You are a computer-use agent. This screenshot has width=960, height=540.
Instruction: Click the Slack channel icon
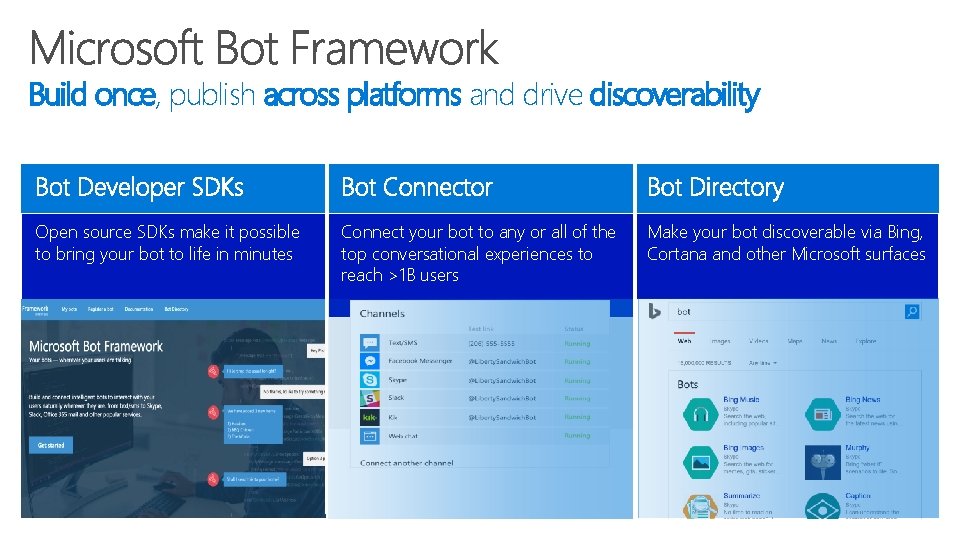[x=370, y=399]
